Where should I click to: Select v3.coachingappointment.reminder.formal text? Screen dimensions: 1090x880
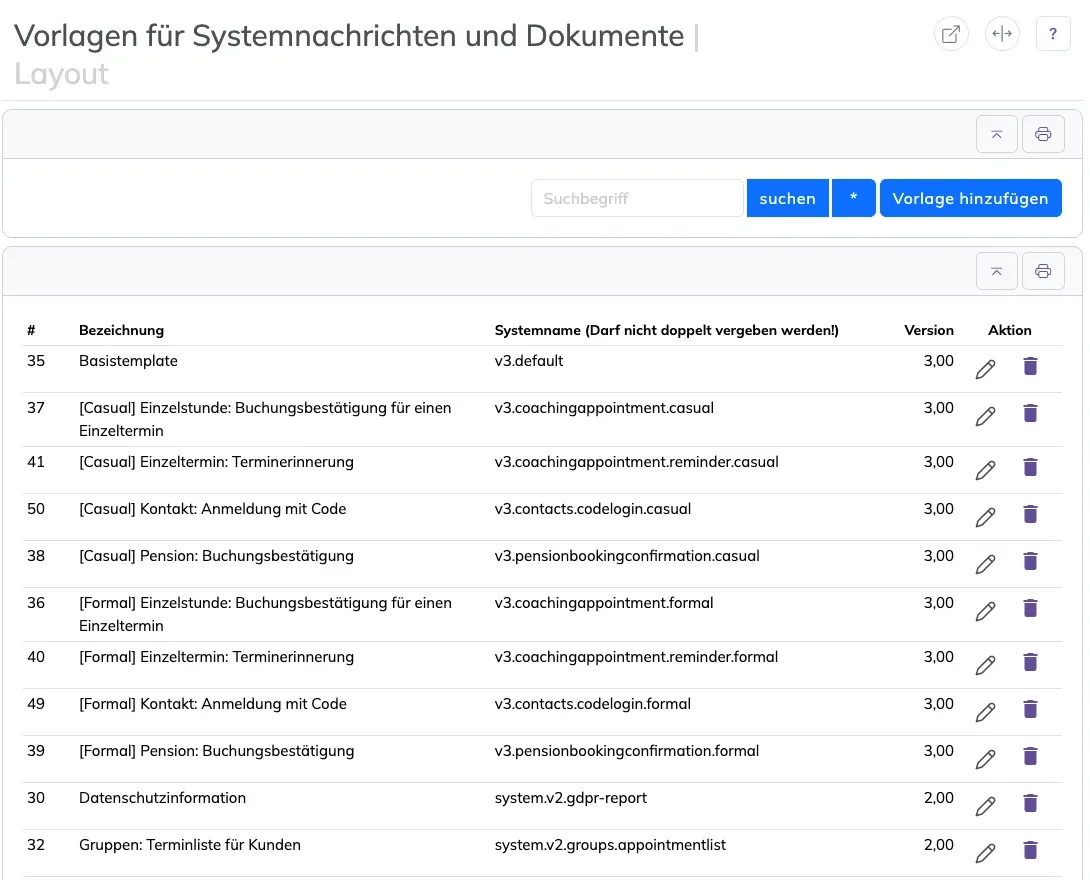pyautogui.click(x=636, y=657)
